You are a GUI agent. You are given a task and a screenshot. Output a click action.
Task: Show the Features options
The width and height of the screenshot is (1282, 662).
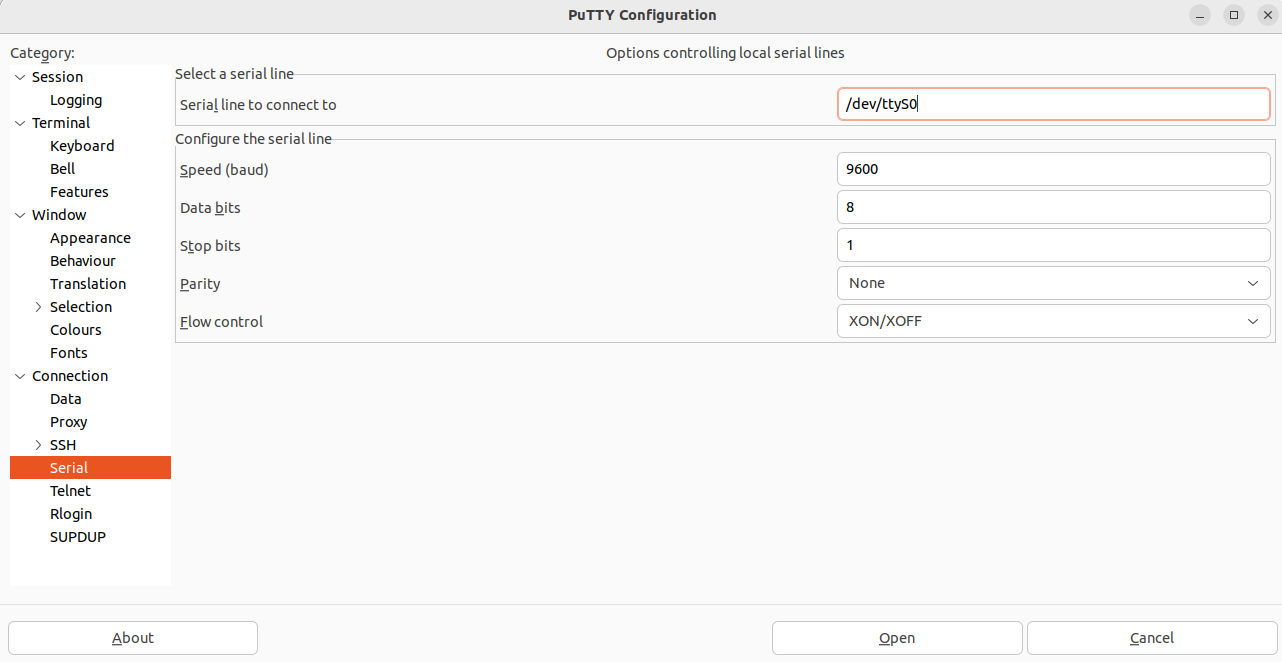point(79,192)
